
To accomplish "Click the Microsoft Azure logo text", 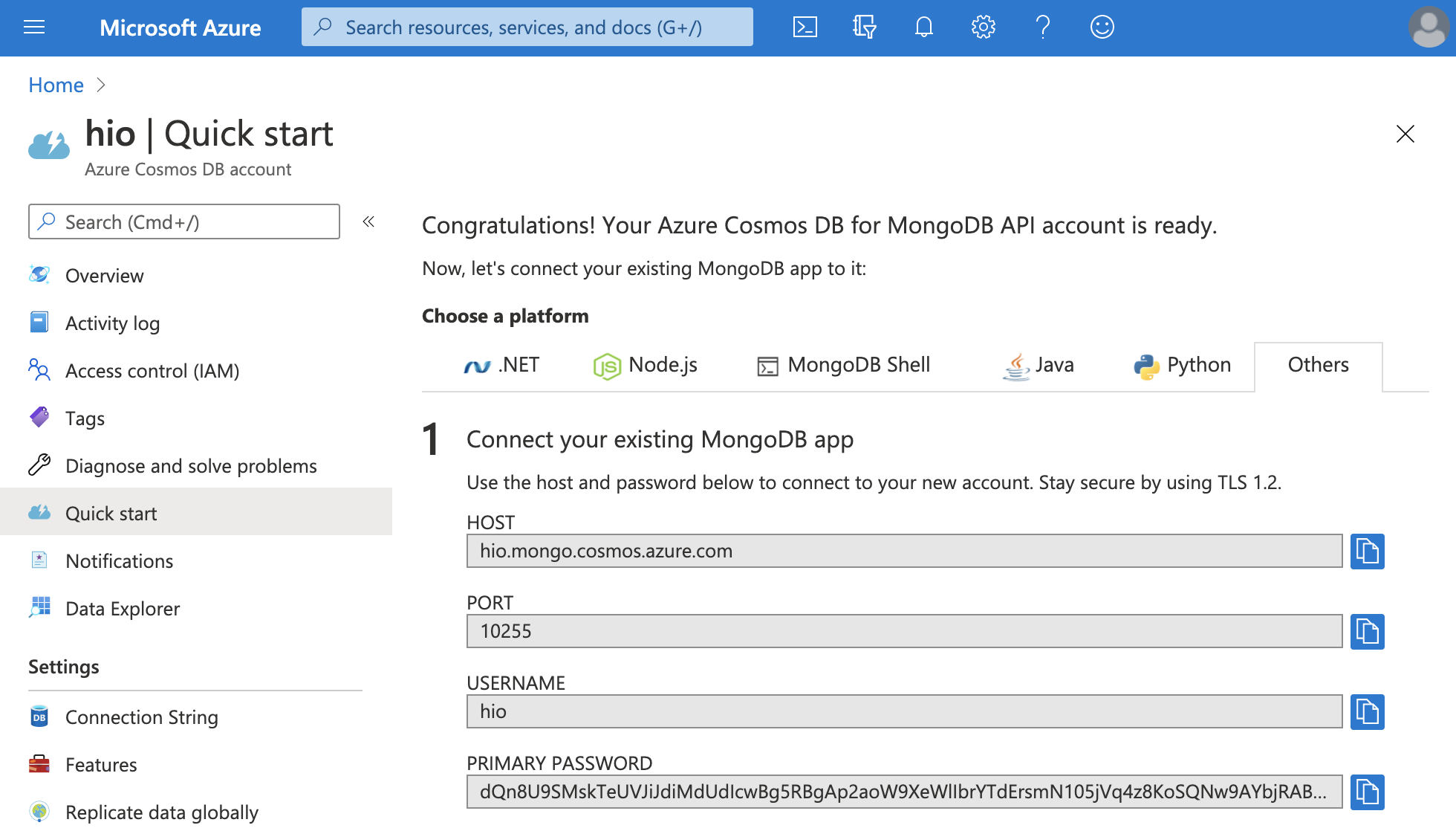I will (x=181, y=28).
